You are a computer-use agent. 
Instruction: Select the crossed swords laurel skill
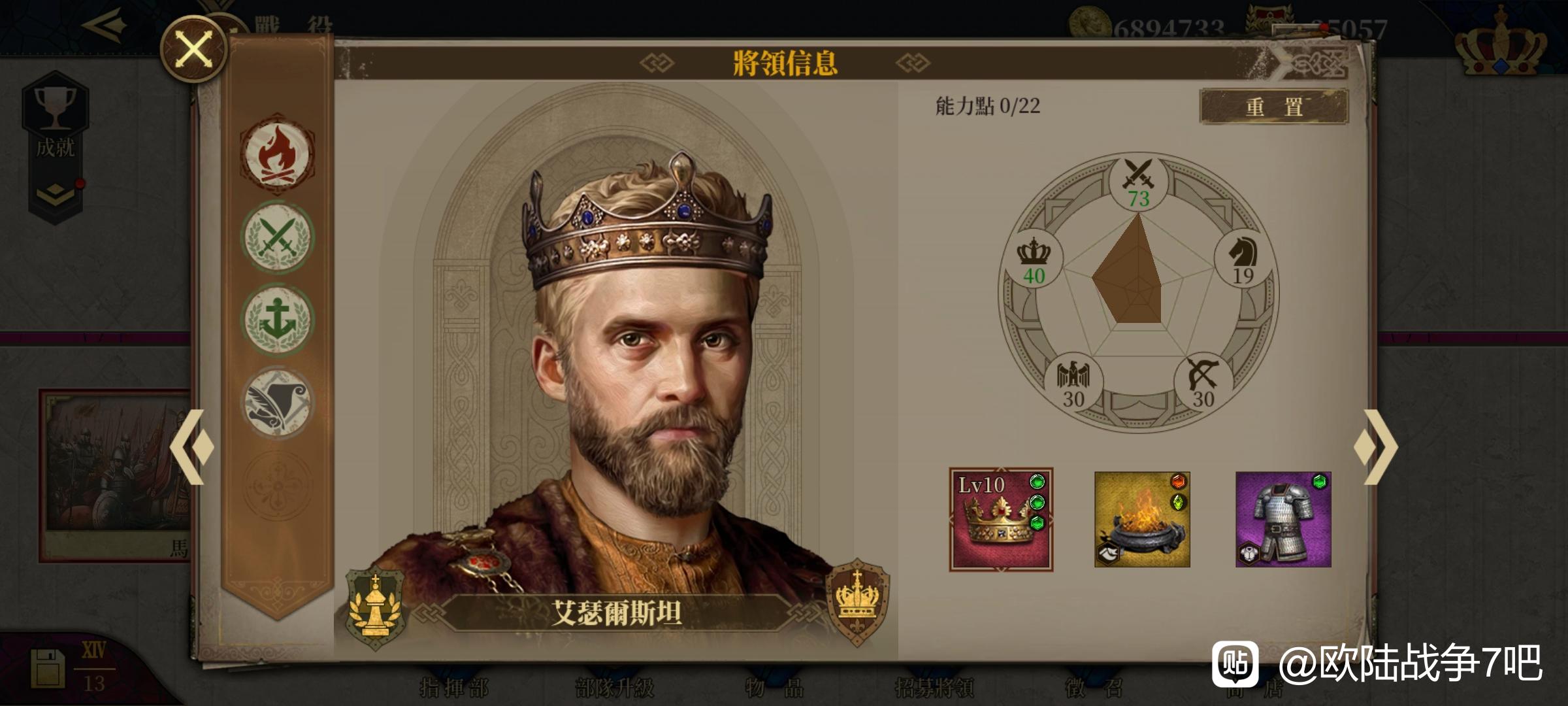pos(278,237)
